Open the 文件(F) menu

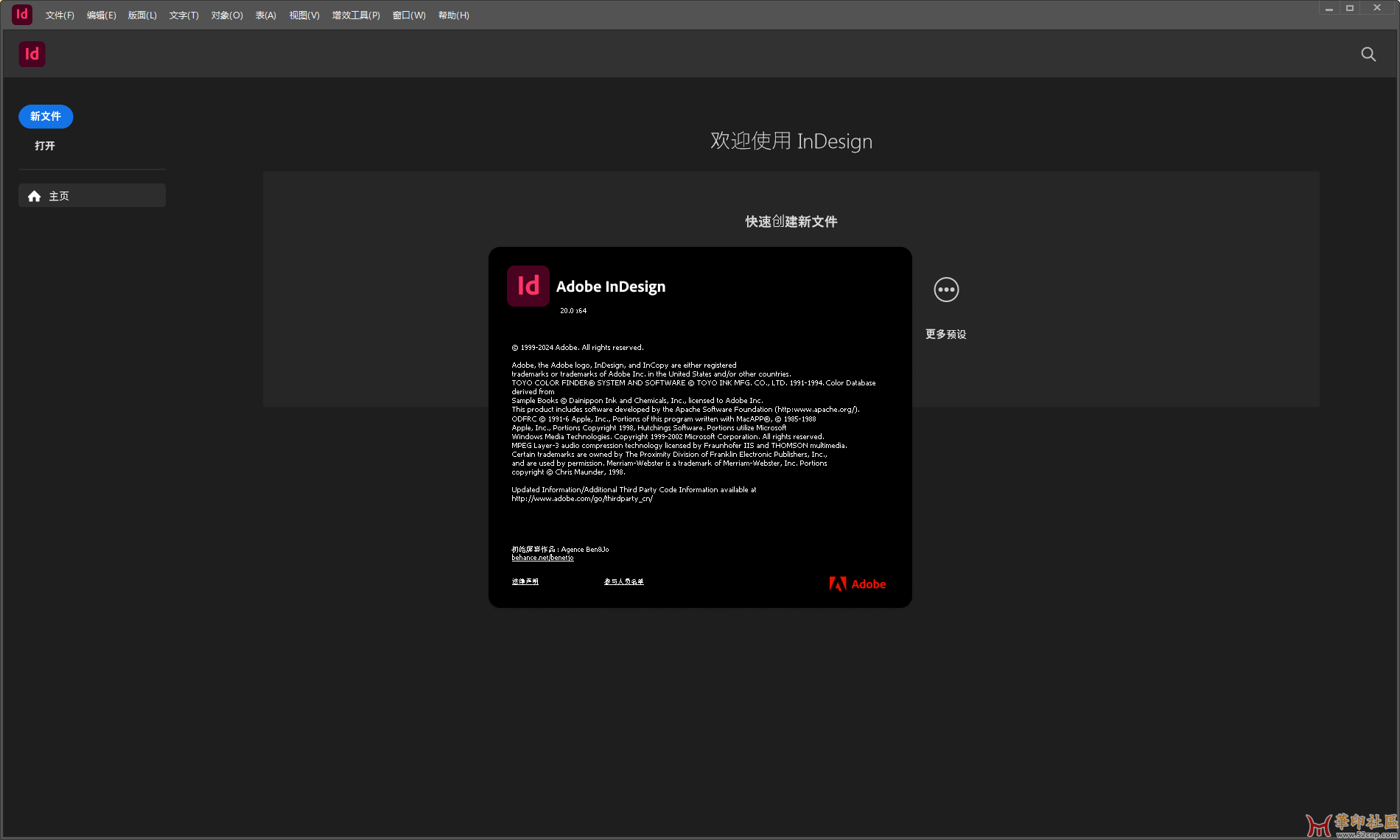60,15
